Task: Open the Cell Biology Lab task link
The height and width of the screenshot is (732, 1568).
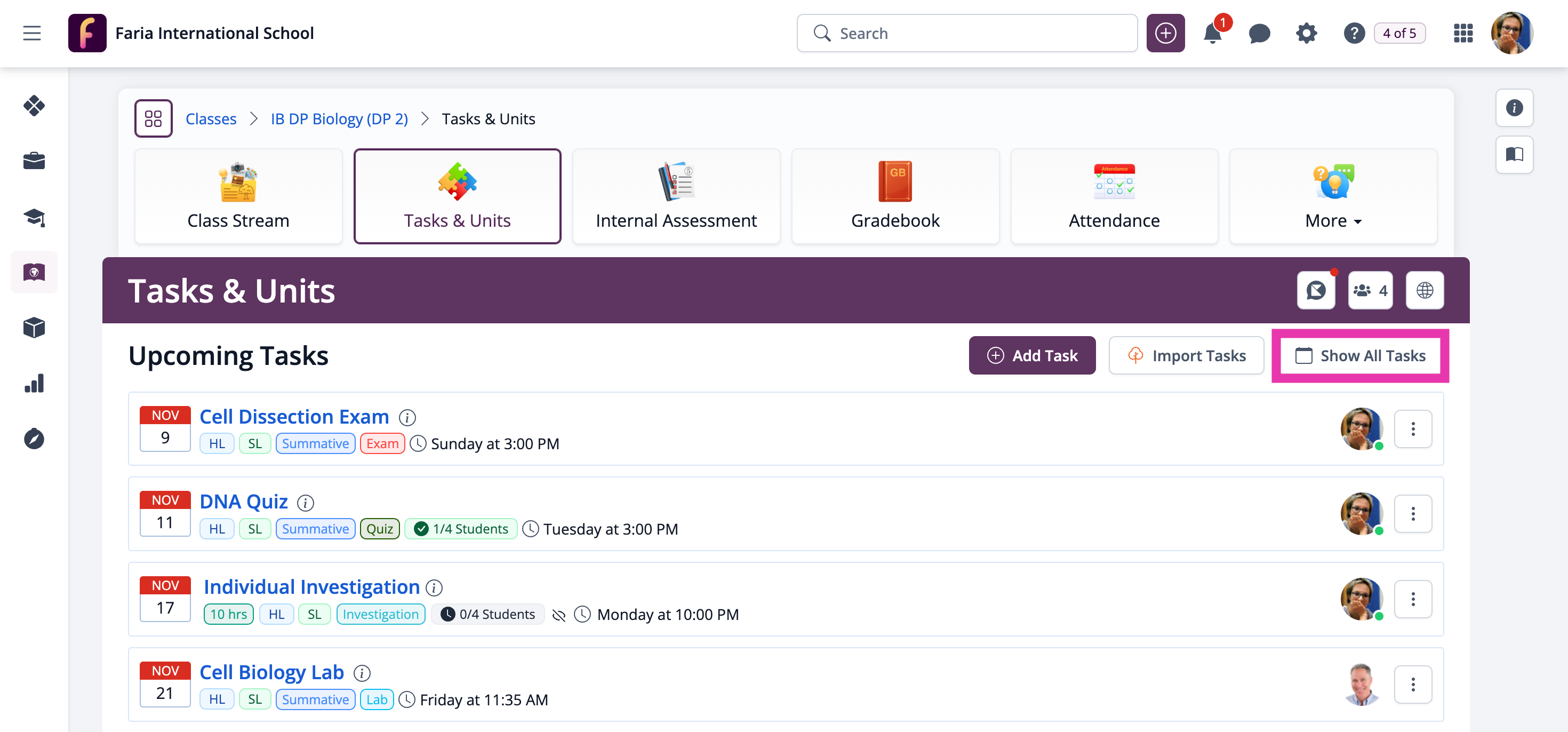Action: pyautogui.click(x=271, y=672)
